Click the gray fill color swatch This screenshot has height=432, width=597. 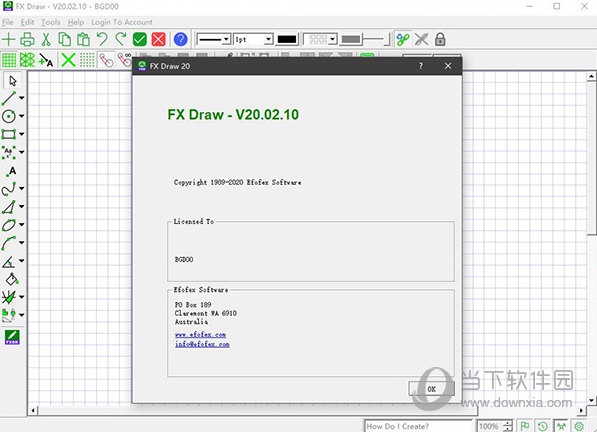click(351, 39)
